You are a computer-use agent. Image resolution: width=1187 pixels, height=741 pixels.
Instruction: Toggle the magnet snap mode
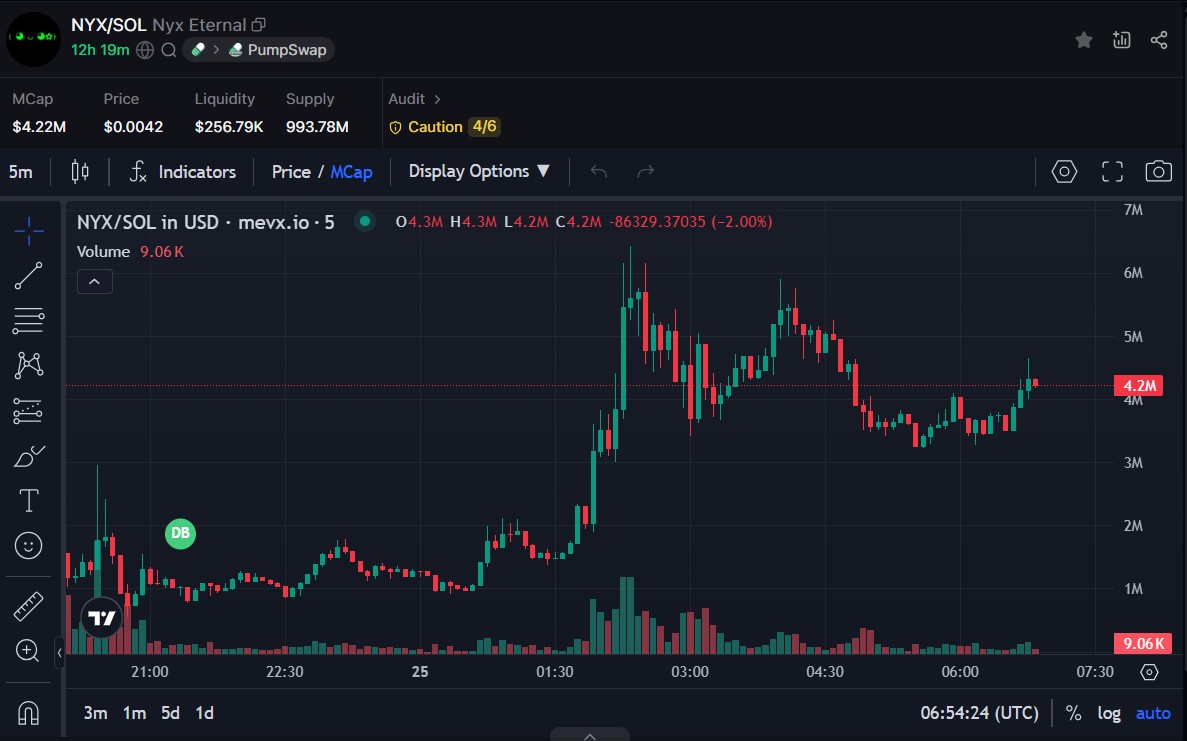[x=28, y=714]
